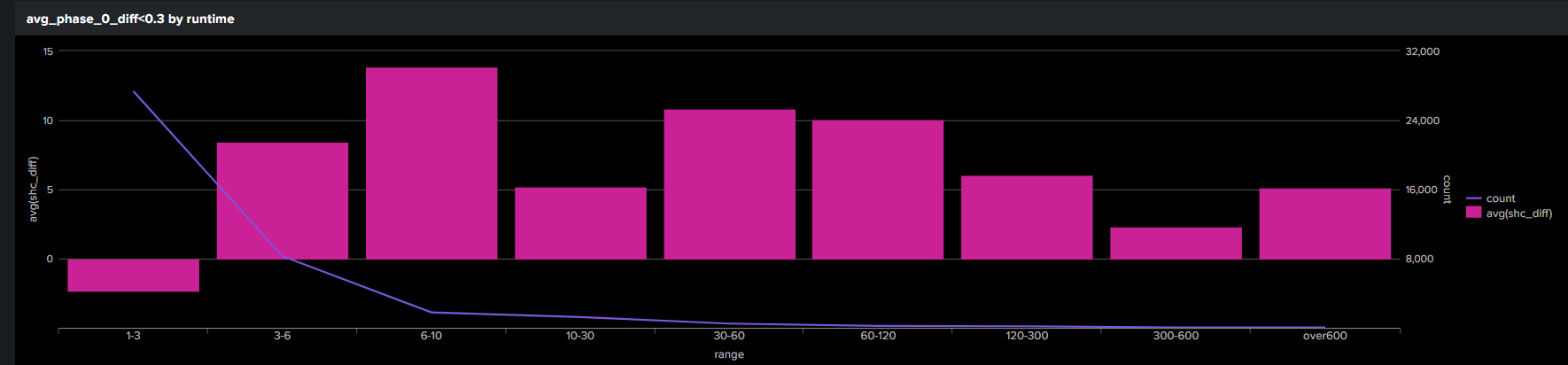The width and height of the screenshot is (1568, 365).
Task: Click the 10-30 range bar
Action: 580,223
